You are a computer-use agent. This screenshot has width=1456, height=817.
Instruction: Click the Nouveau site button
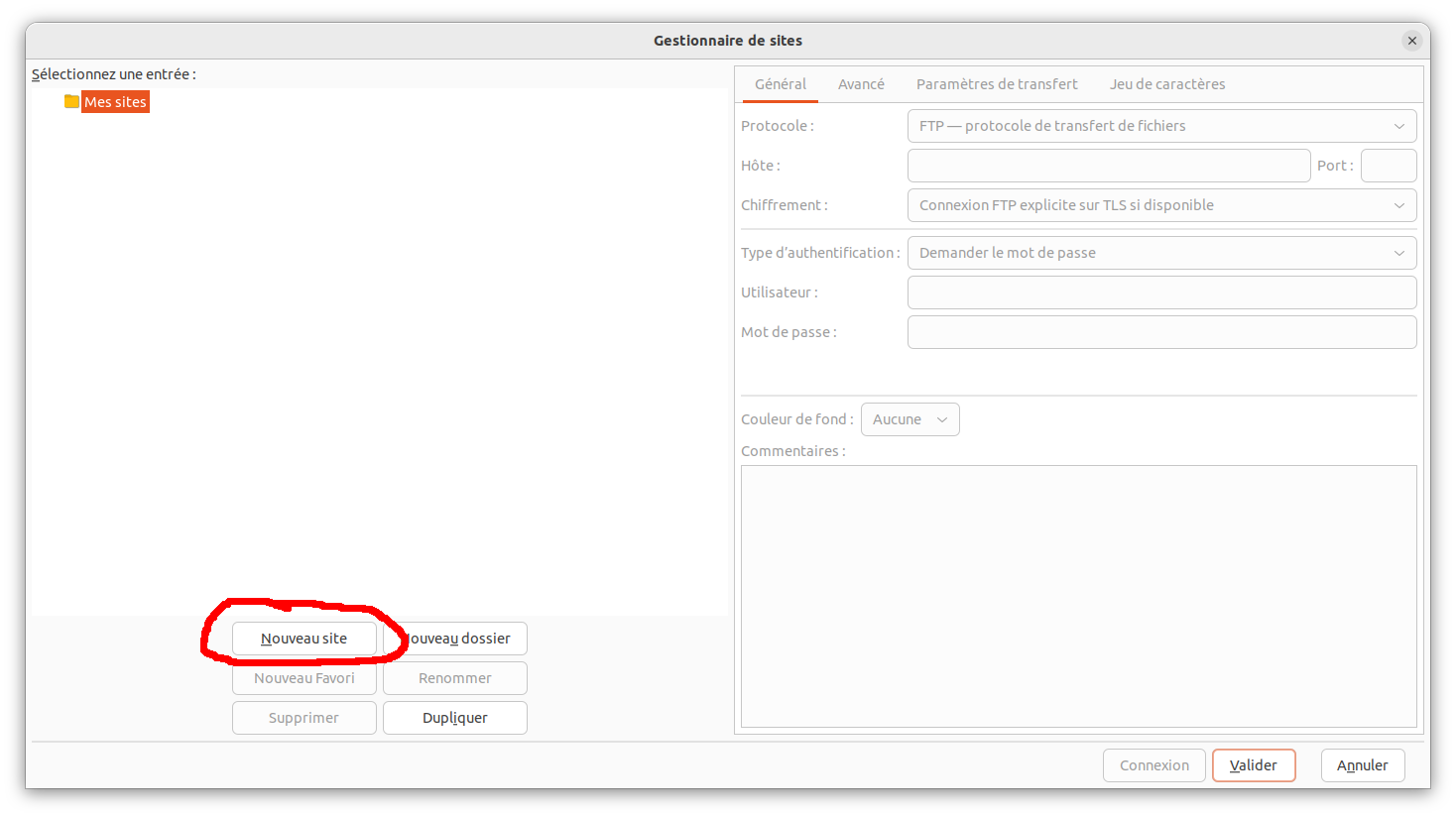click(304, 639)
